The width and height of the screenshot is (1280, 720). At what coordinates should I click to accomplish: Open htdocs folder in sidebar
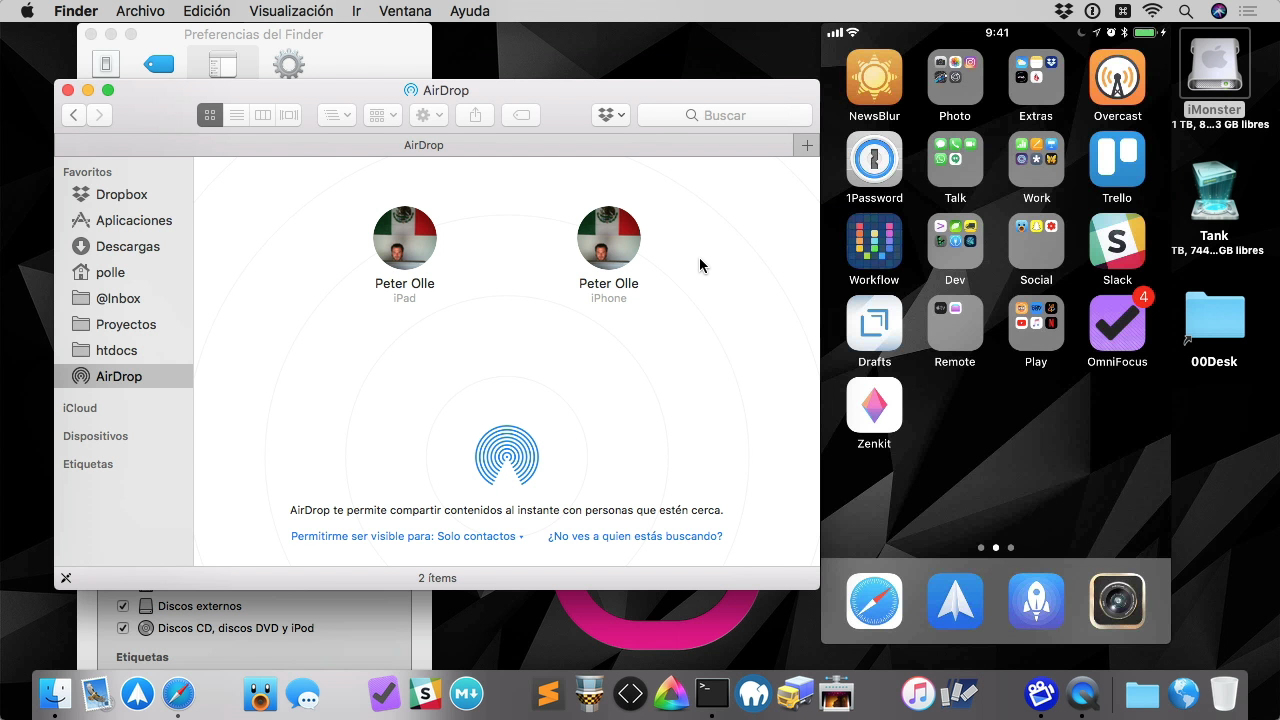(116, 350)
